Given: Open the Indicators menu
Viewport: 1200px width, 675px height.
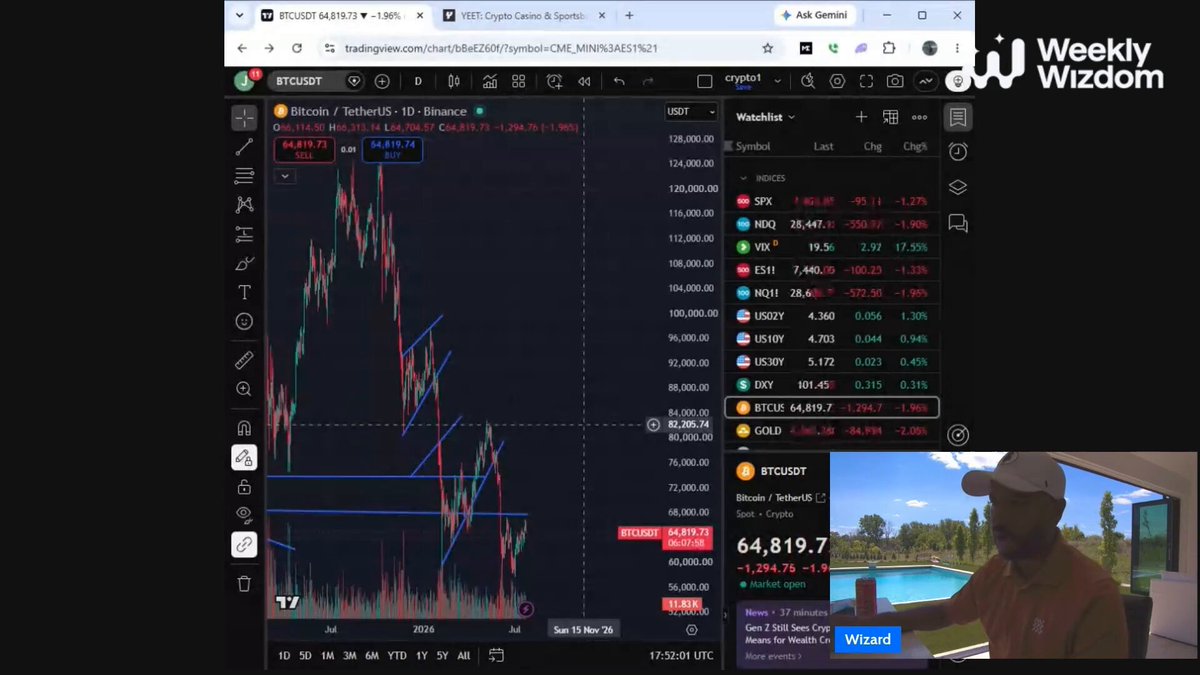Looking at the screenshot, I should pyautogui.click(x=490, y=81).
